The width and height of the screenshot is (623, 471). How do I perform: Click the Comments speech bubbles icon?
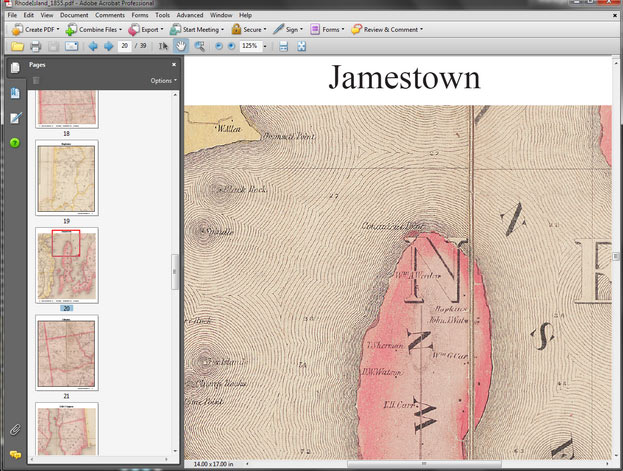click(15, 454)
